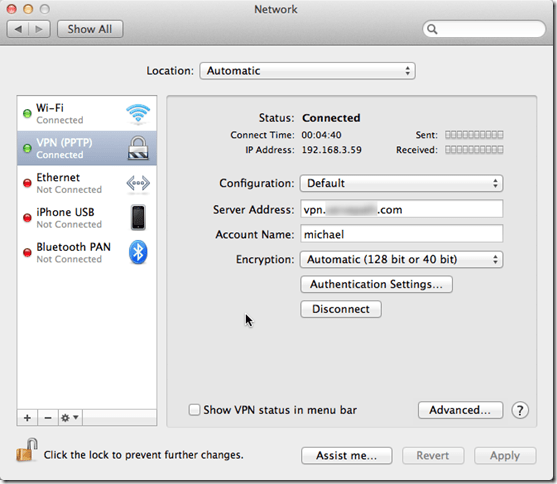Image resolution: width=557 pixels, height=484 pixels.
Task: Enable Show VPN status in menu bar
Action: 194,410
